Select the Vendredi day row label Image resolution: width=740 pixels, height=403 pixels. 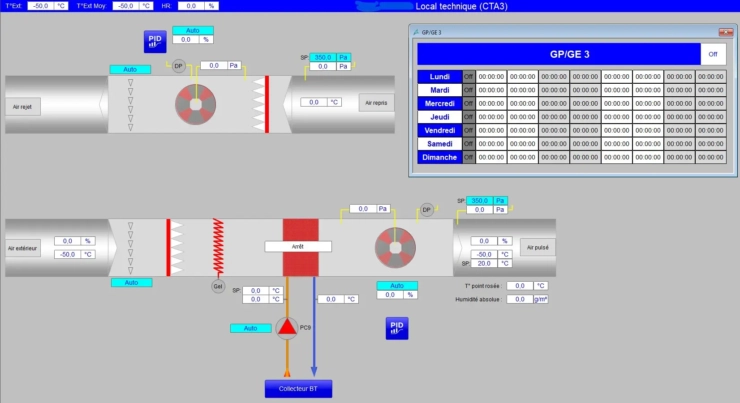[439, 130]
